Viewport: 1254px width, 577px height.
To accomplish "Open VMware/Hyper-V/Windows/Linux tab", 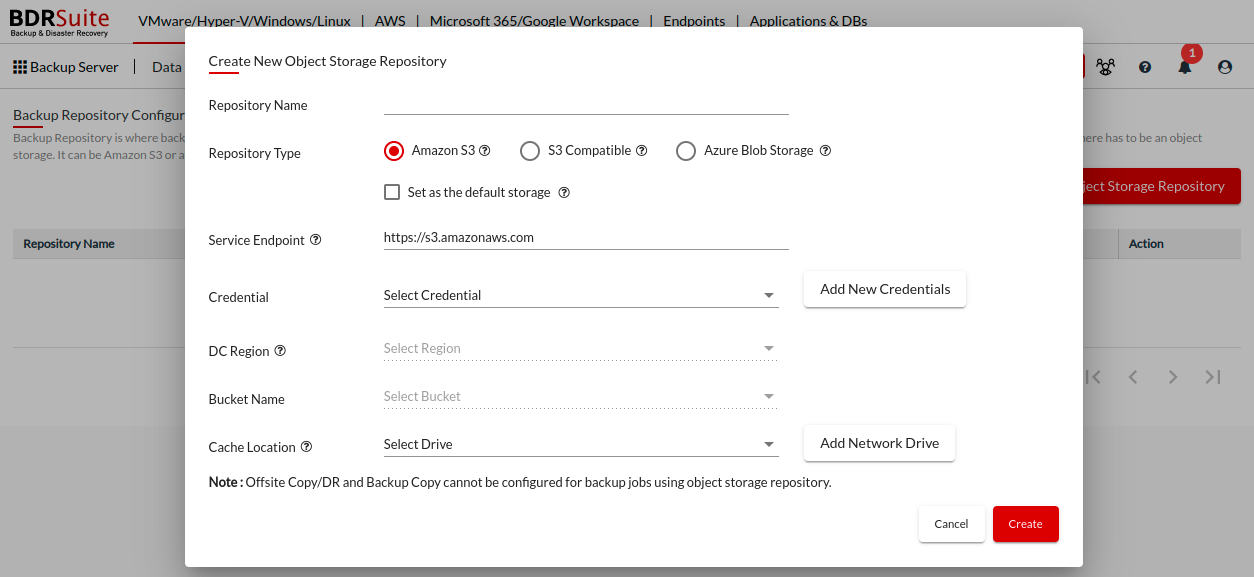I will [x=244, y=21].
